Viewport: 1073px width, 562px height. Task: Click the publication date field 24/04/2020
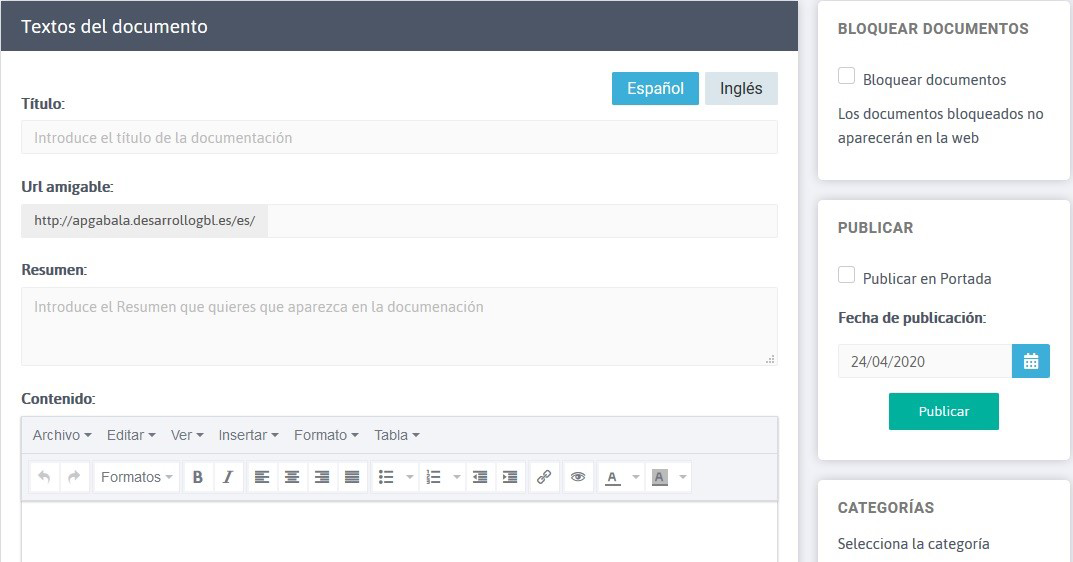point(925,361)
